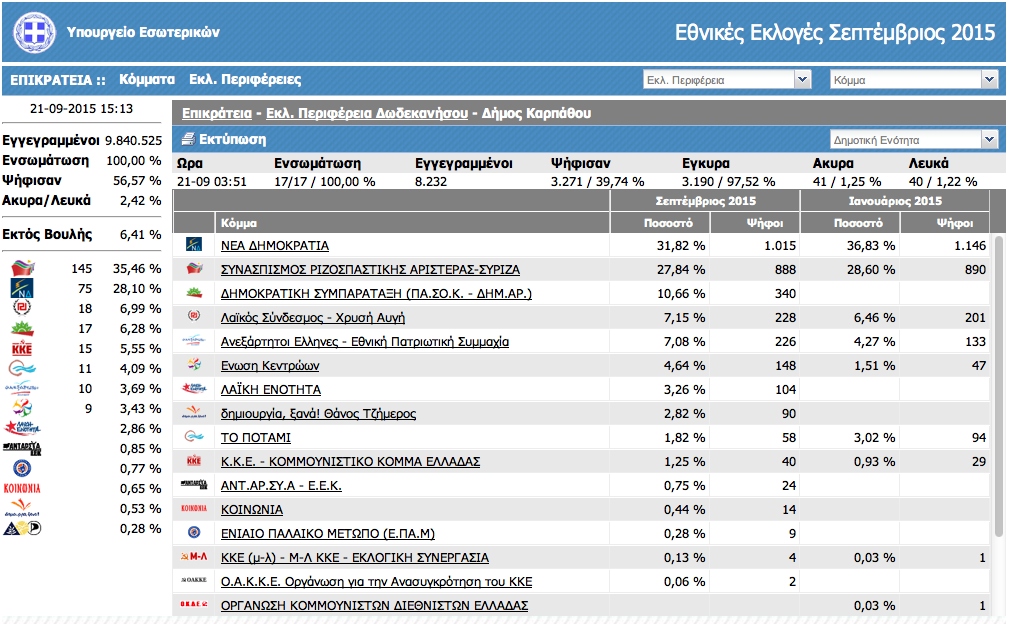Click the sidebar logo next to 3,69 %
The image size is (1014, 624).
pos(22,388)
